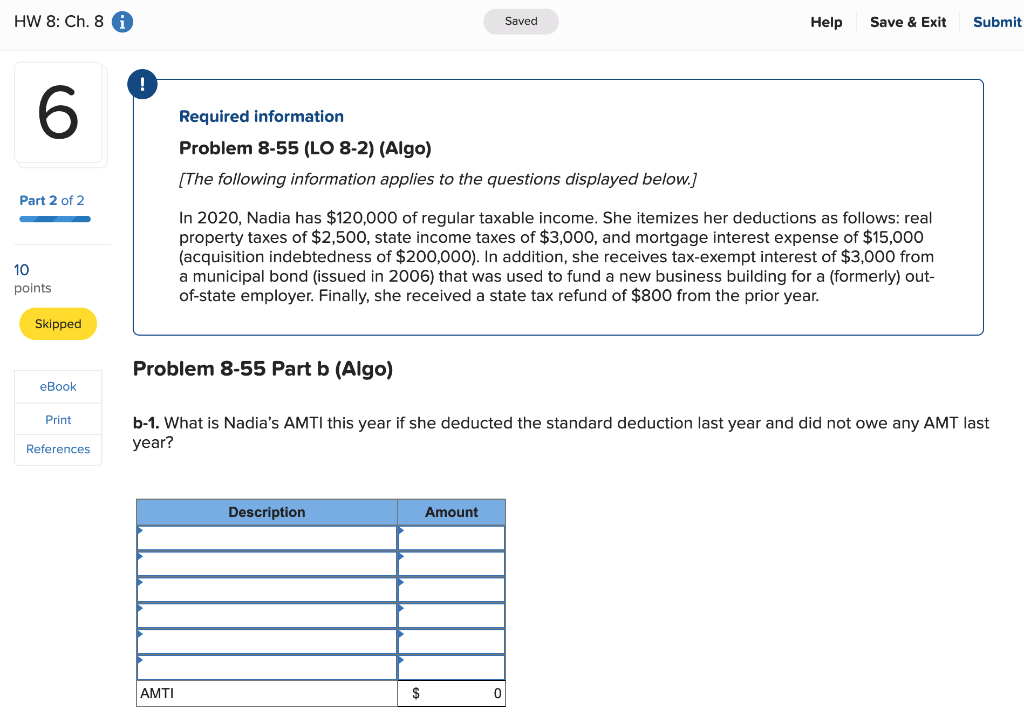Click the AMTI row label
The image size is (1024, 722).
tap(157, 693)
